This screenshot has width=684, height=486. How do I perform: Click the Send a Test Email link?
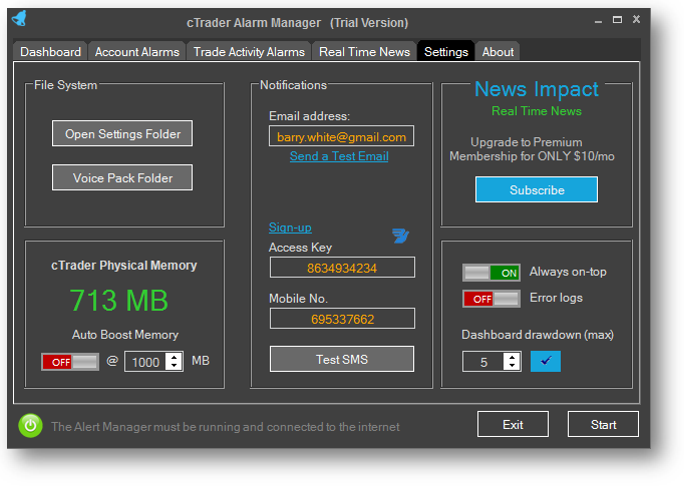tap(339, 156)
